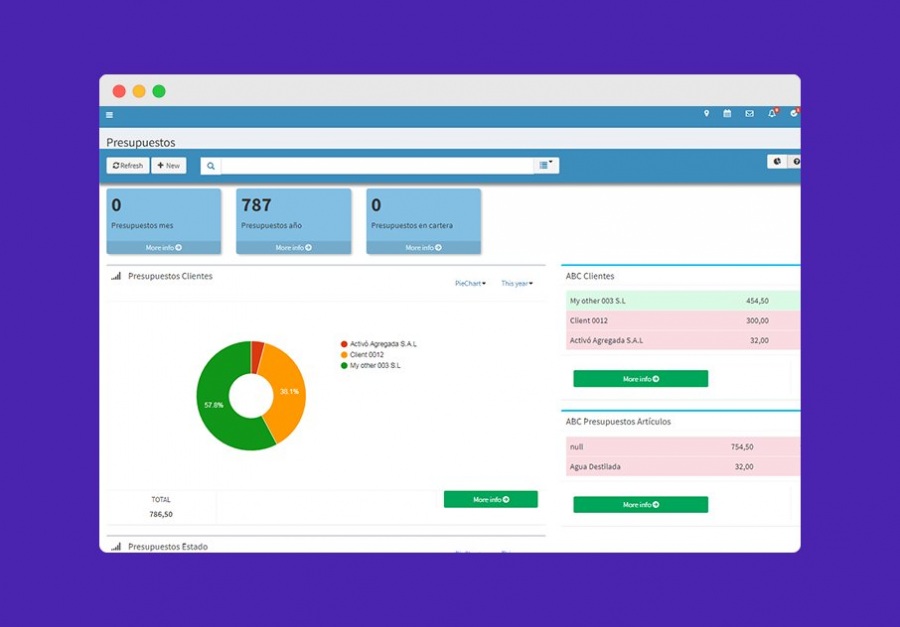Select Activó Agregada S.A.L row in ABC Clientes
The width and height of the screenshot is (900, 627).
(683, 340)
